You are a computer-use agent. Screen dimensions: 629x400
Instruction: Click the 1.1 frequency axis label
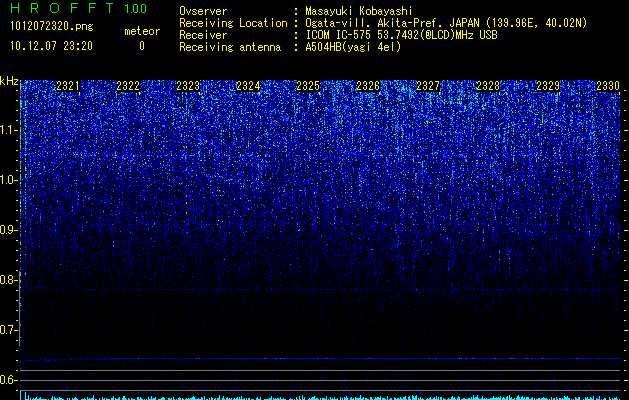pyautogui.click(x=9, y=130)
